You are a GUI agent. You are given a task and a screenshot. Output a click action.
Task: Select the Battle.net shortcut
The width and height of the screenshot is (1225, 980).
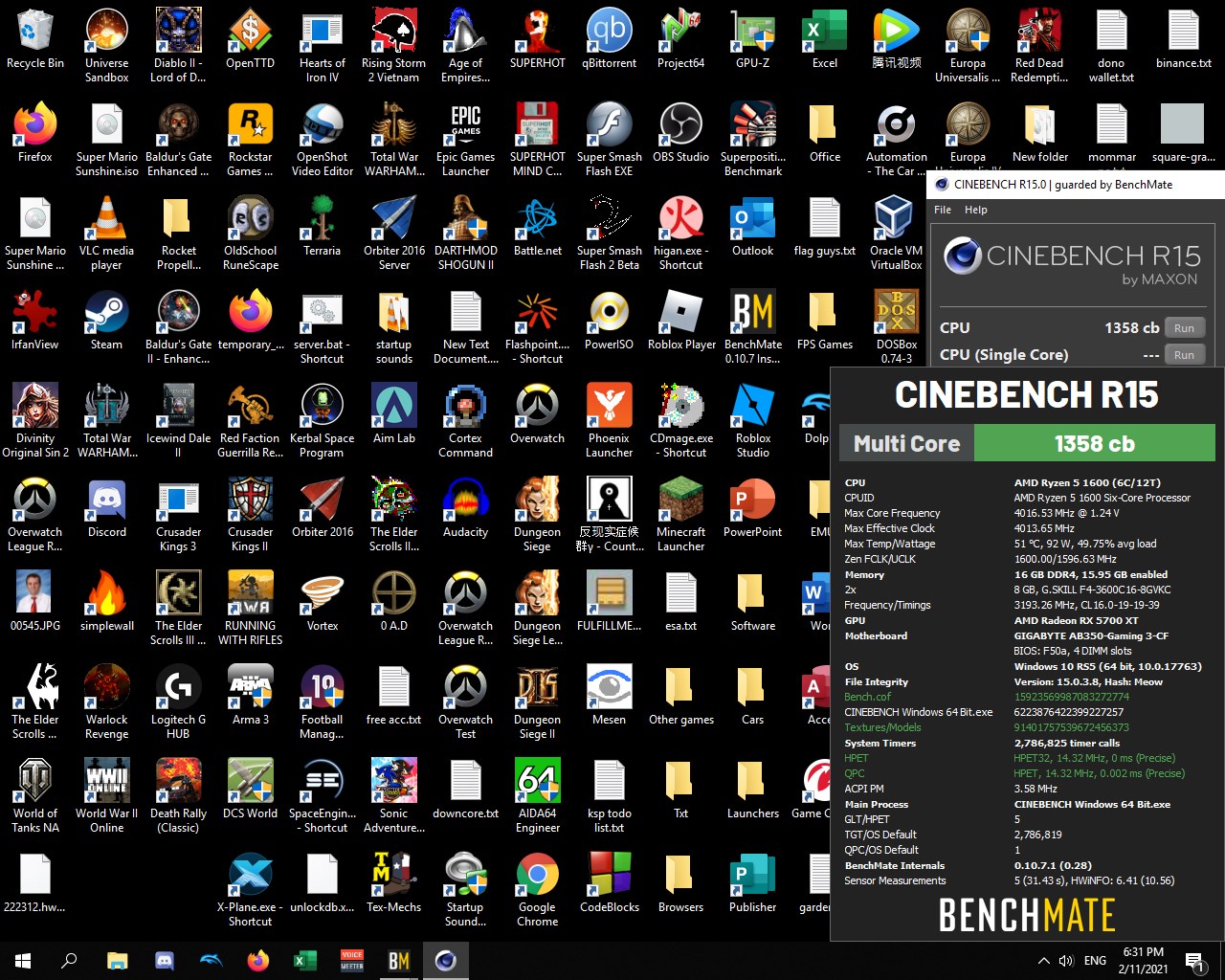pos(538,228)
